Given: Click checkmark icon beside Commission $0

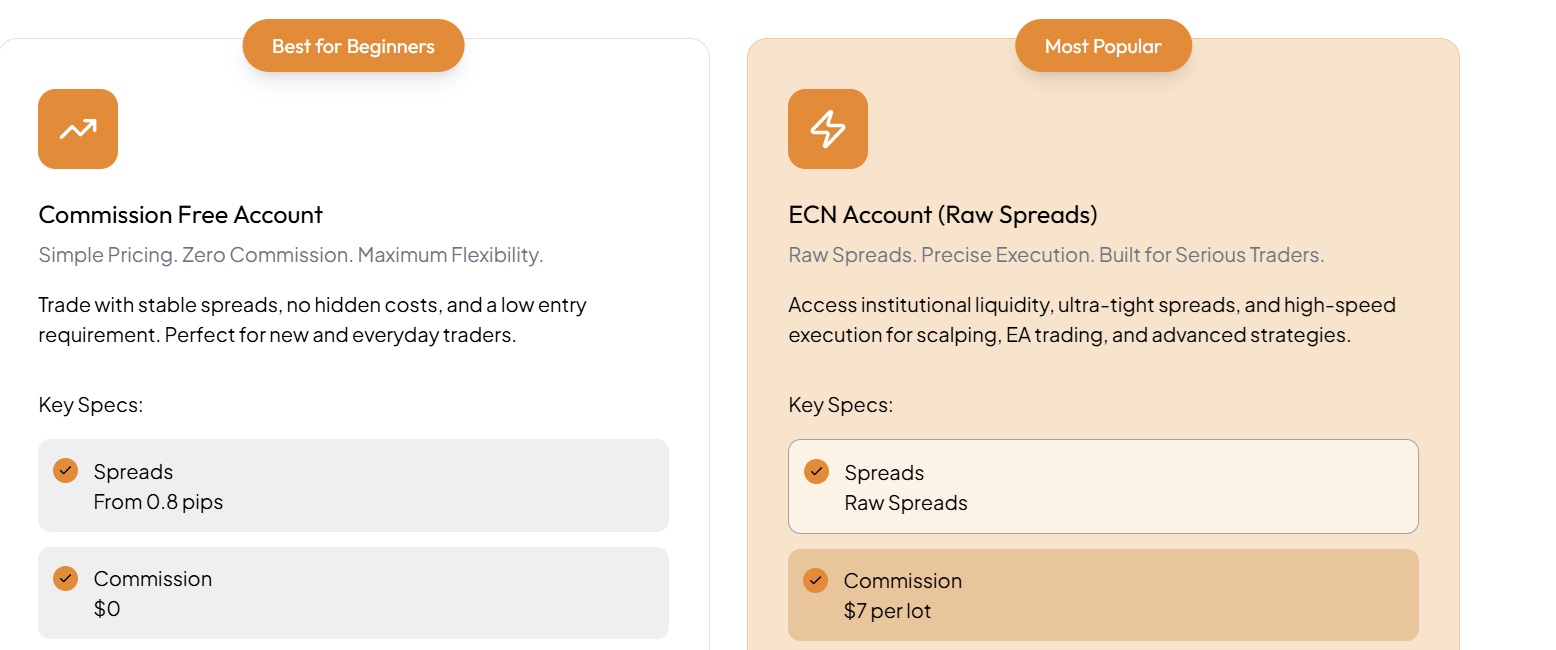Looking at the screenshot, I should point(66,577).
